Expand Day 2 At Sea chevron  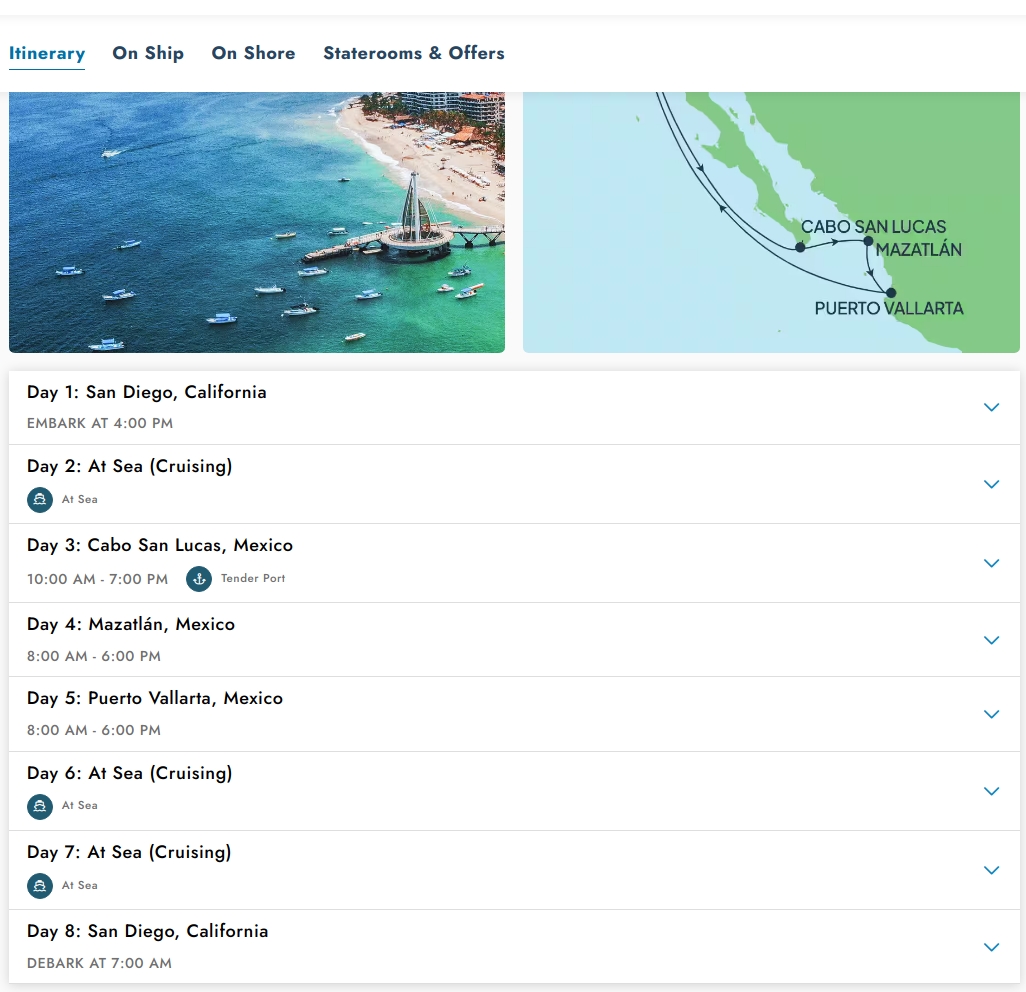click(x=991, y=484)
